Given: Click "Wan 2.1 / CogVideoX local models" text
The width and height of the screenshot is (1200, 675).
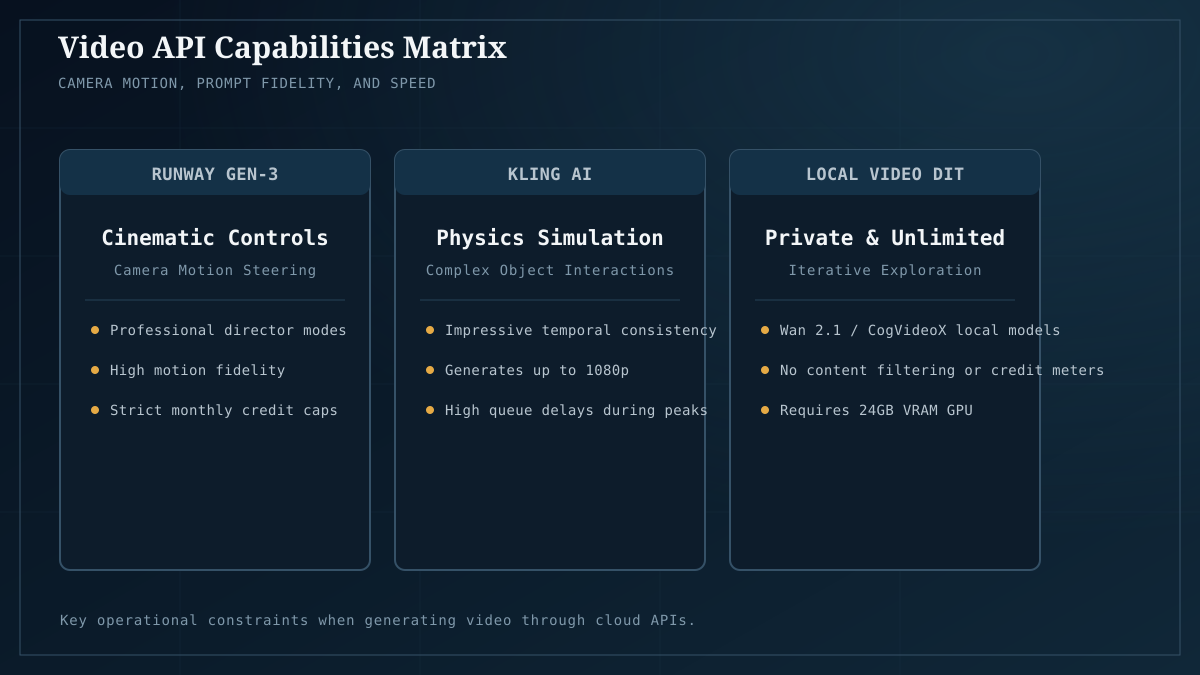Looking at the screenshot, I should click(x=920, y=330).
